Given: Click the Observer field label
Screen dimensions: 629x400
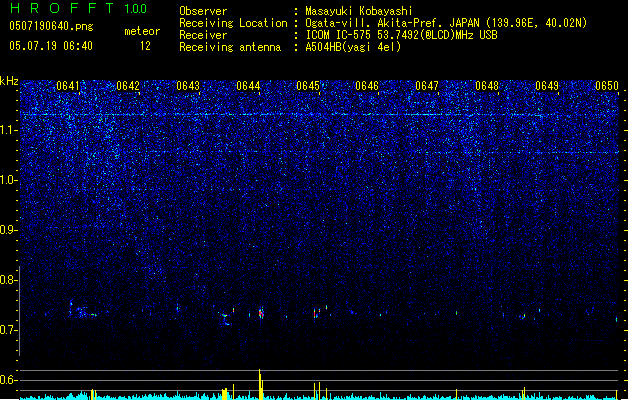Looking at the screenshot, I should (x=203, y=11).
